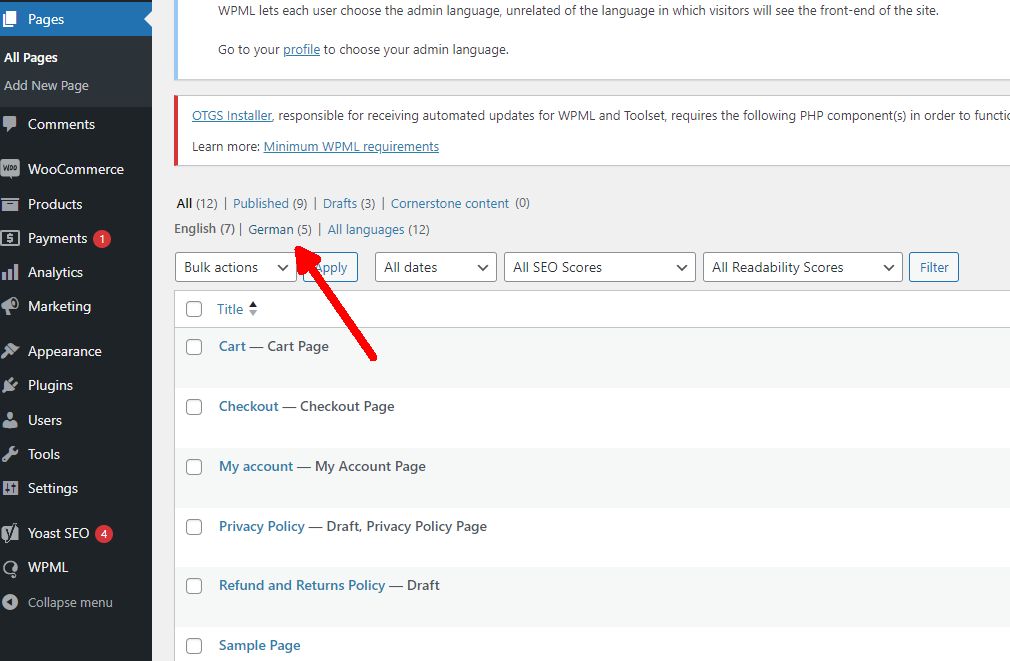The image size is (1010, 661).
Task: Click the Filter button
Action: 933,267
